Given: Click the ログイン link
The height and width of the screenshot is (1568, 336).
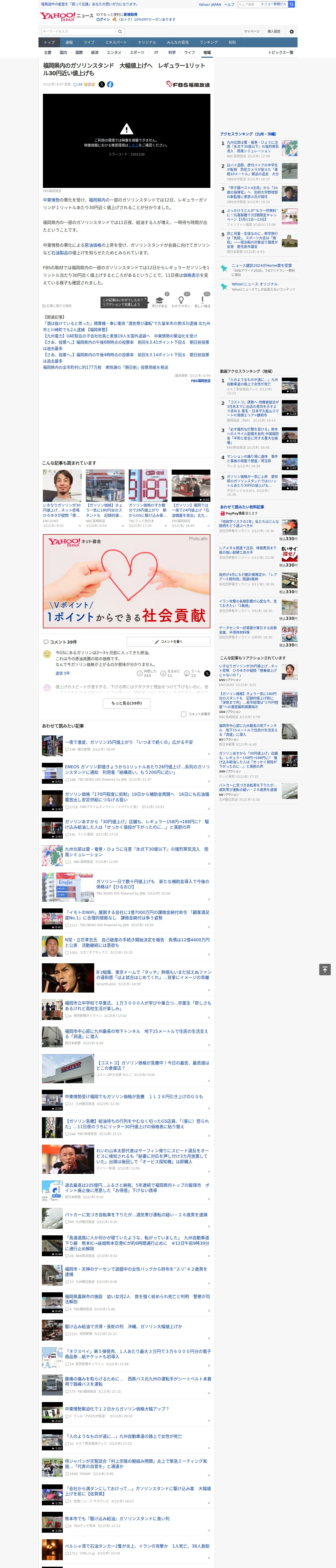Looking at the screenshot, I should (x=103, y=20).
